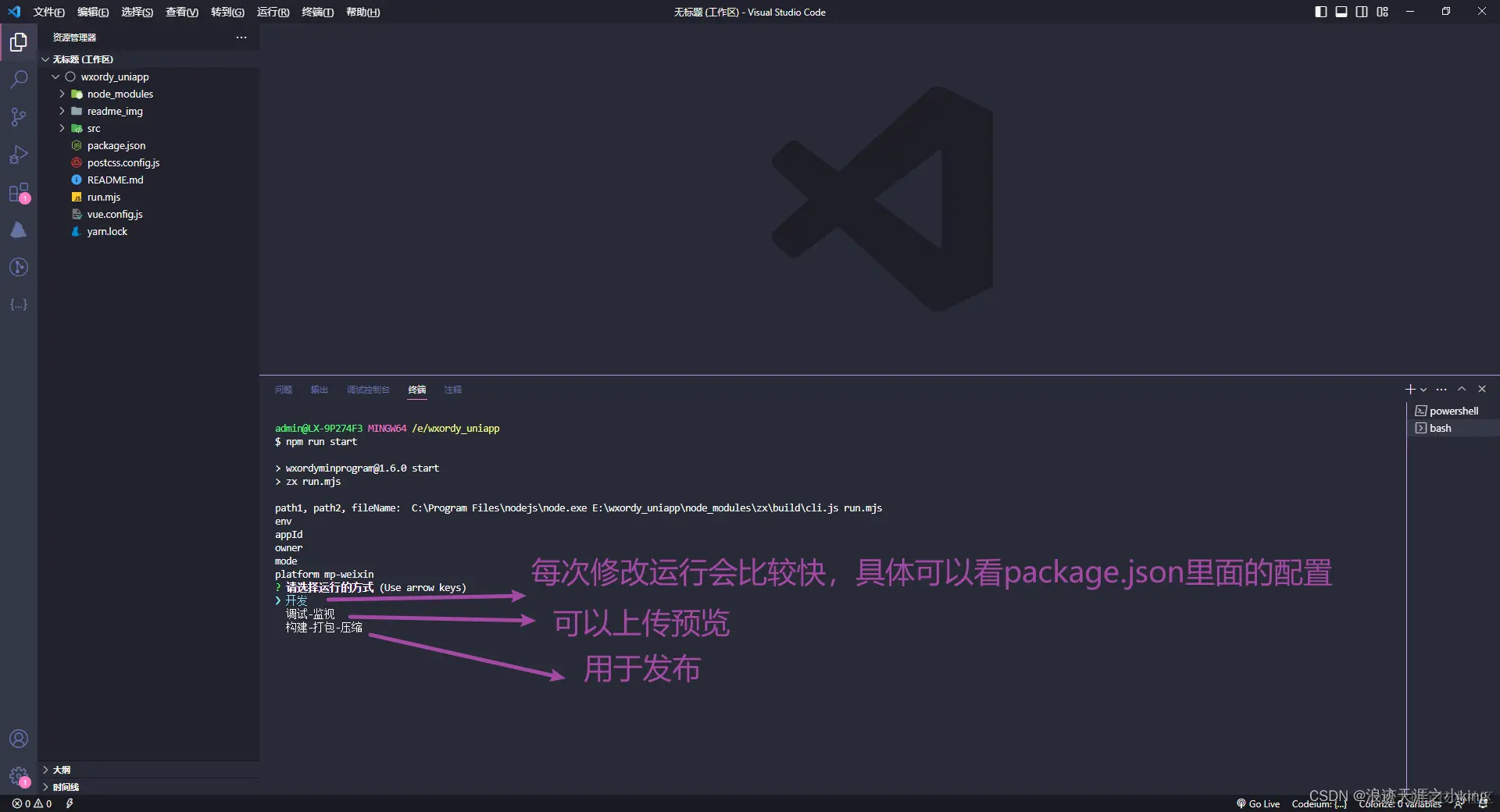This screenshot has width=1500, height=812.
Task: Open the triangular extension icon below Extensions
Action: tap(19, 230)
